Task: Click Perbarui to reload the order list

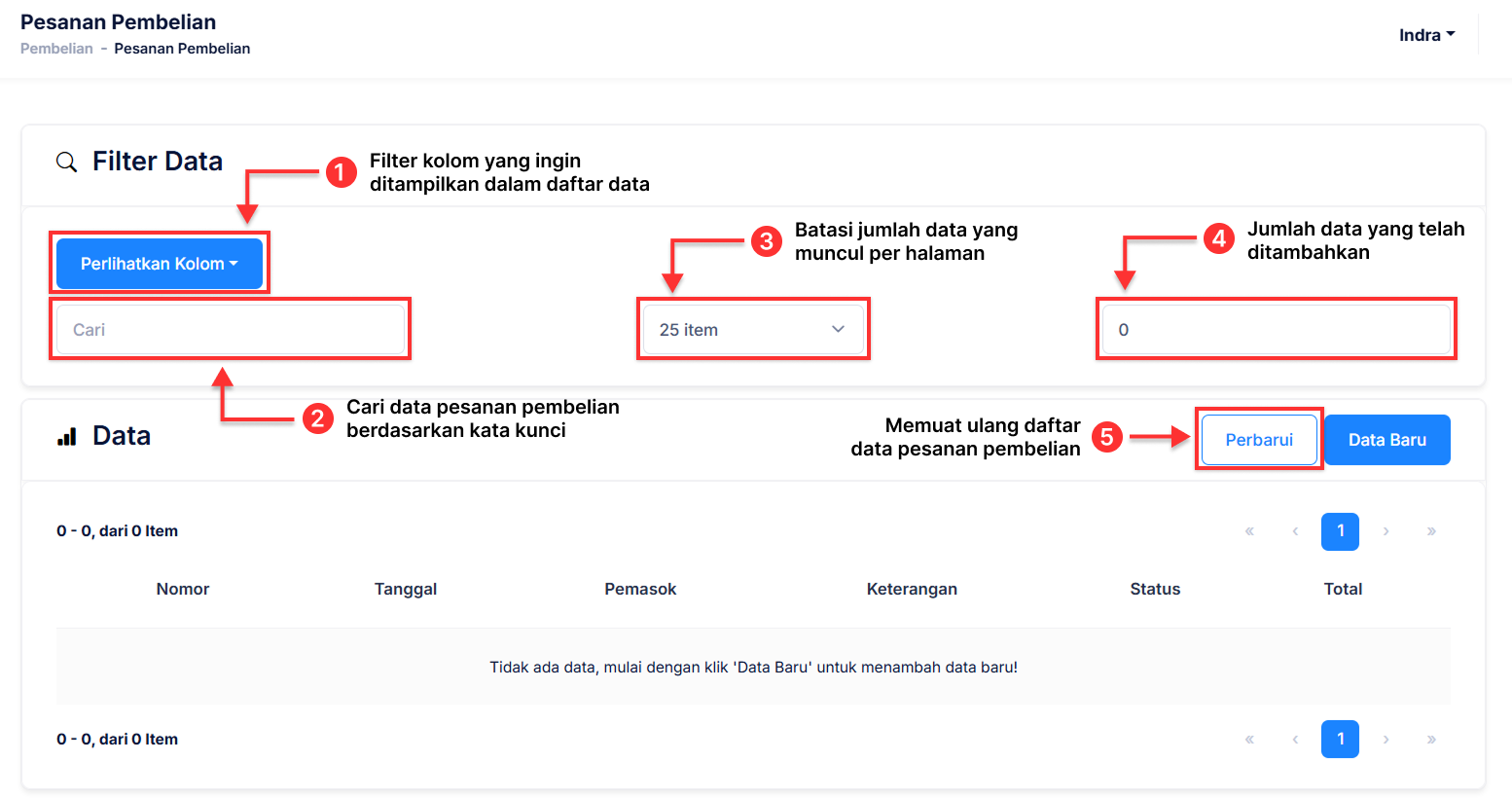Action: pos(1259,439)
